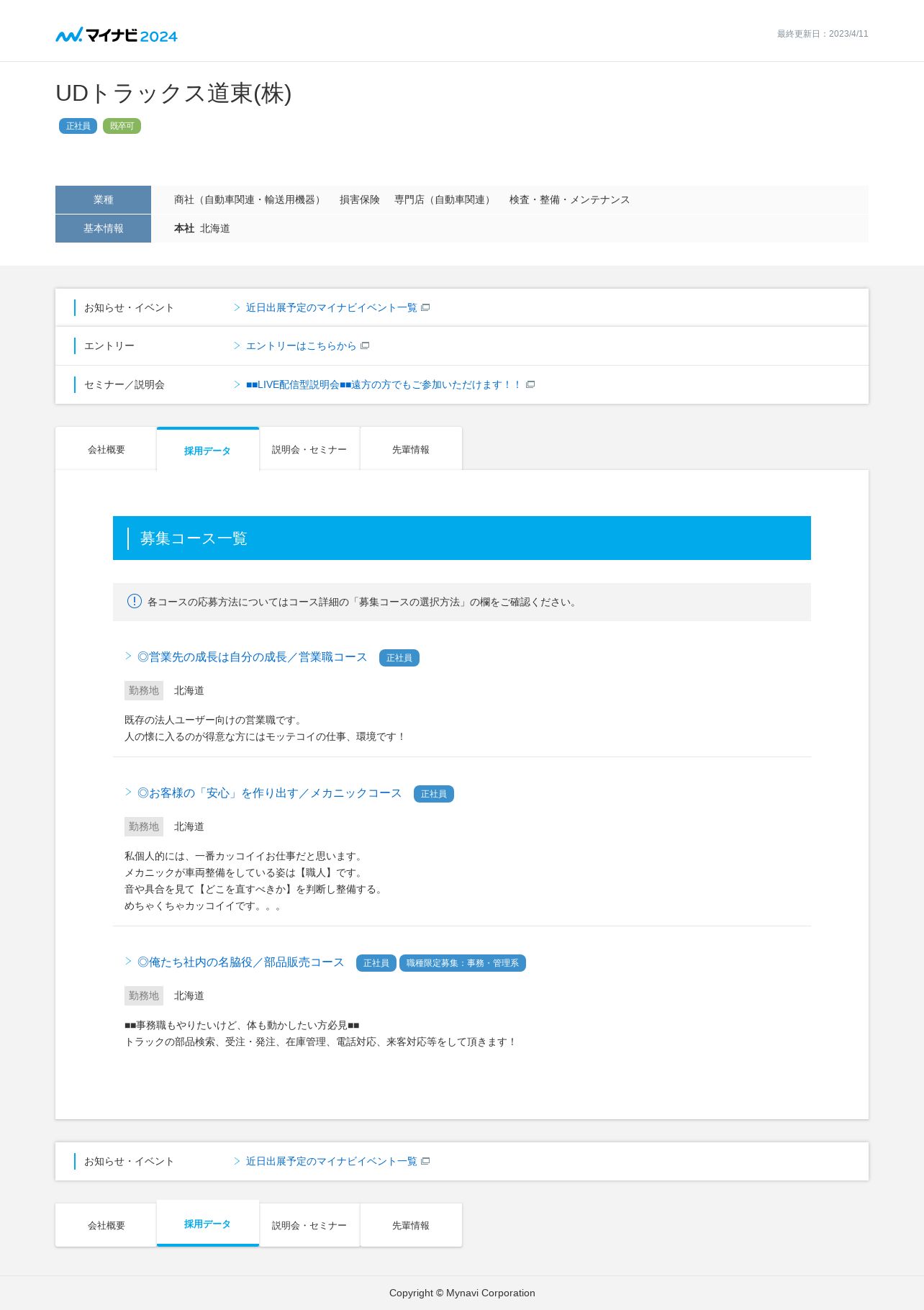Click the company title UDトラックス道東(株)
Image resolution: width=924 pixels, height=1310 pixels.
click(173, 93)
